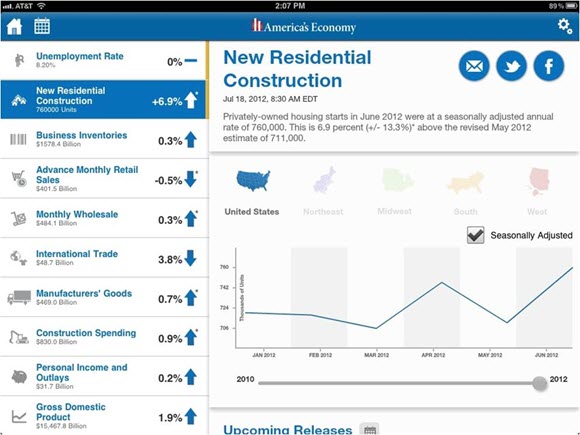
Task: Click the America's Economy logo
Action: coord(304,27)
